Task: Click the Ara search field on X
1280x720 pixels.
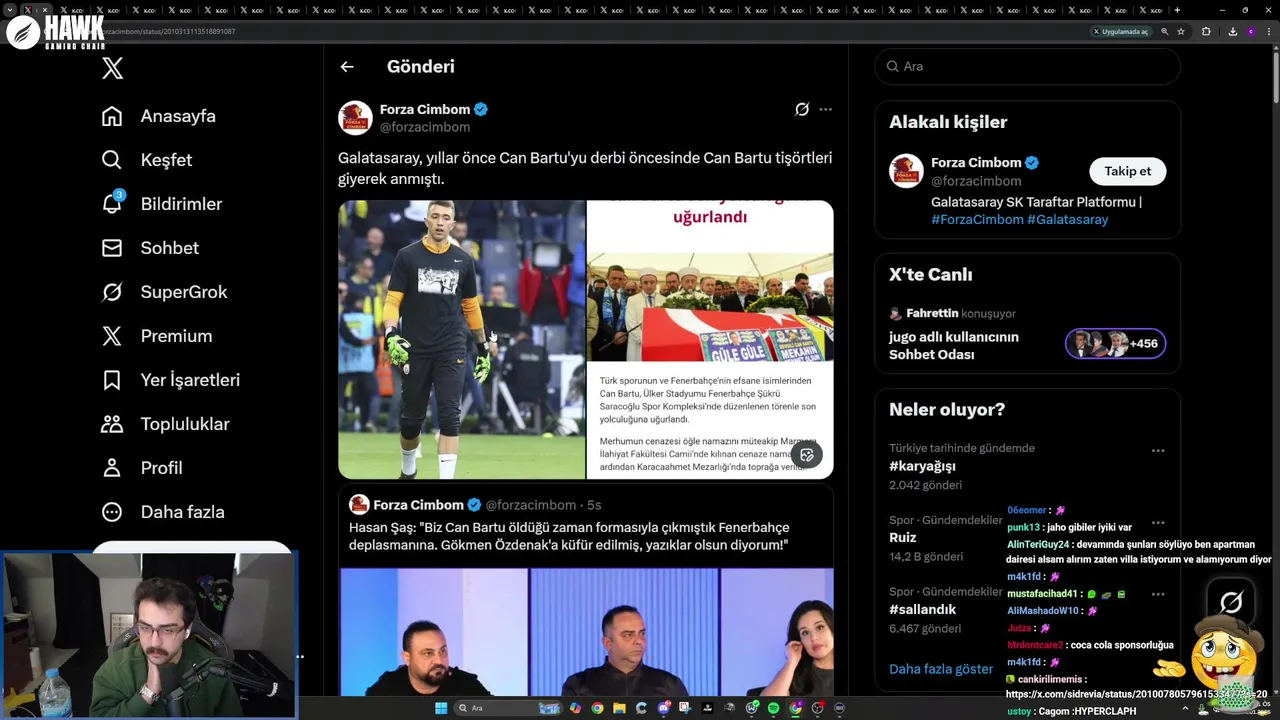Action: tap(1027, 66)
